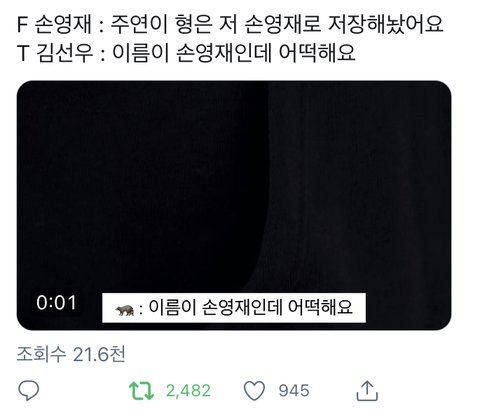Screen dimensions: 480x411
Task: Click the animal emoji in the video caption
Action: click(125, 310)
